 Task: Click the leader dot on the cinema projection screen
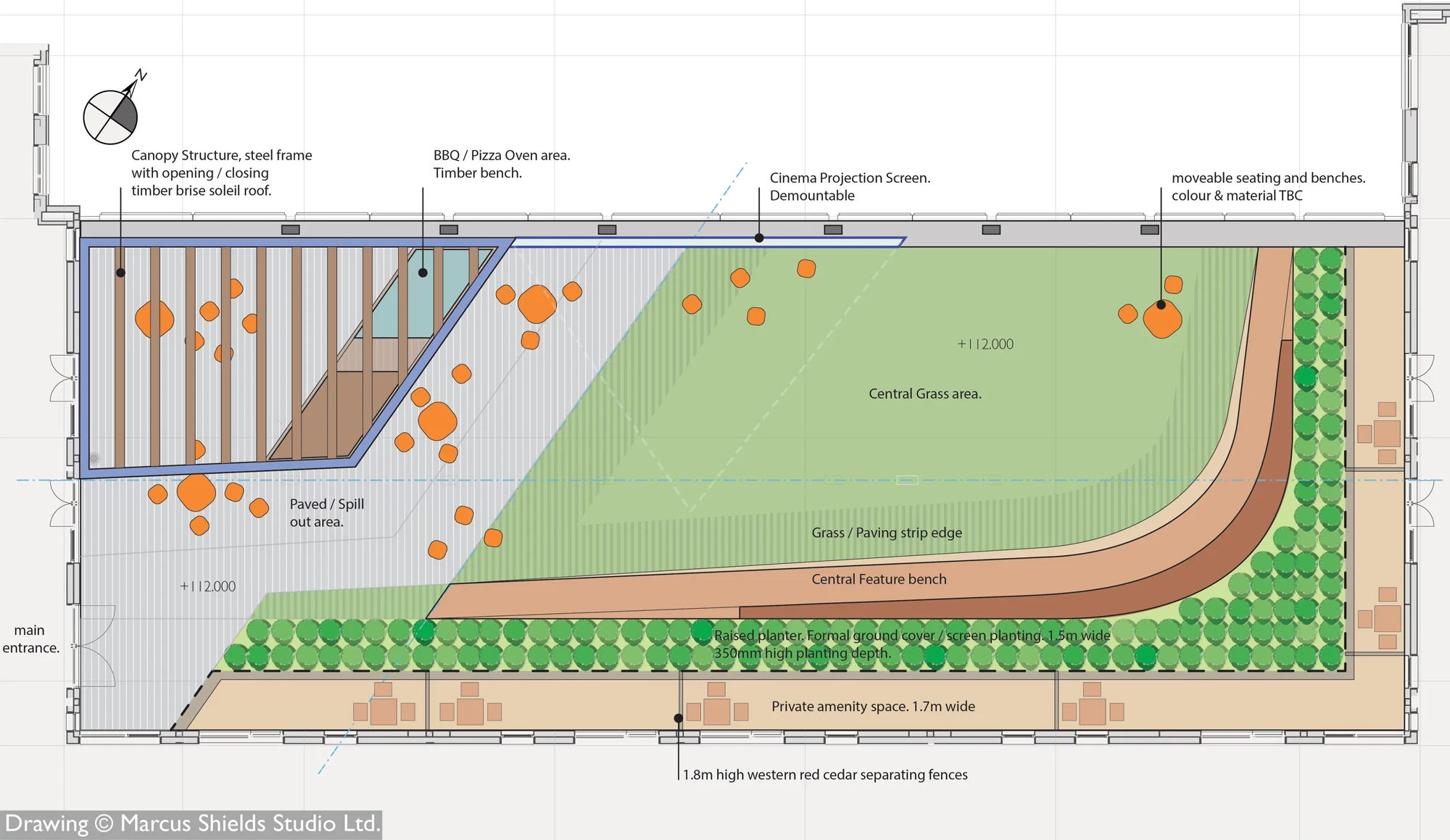tap(759, 238)
